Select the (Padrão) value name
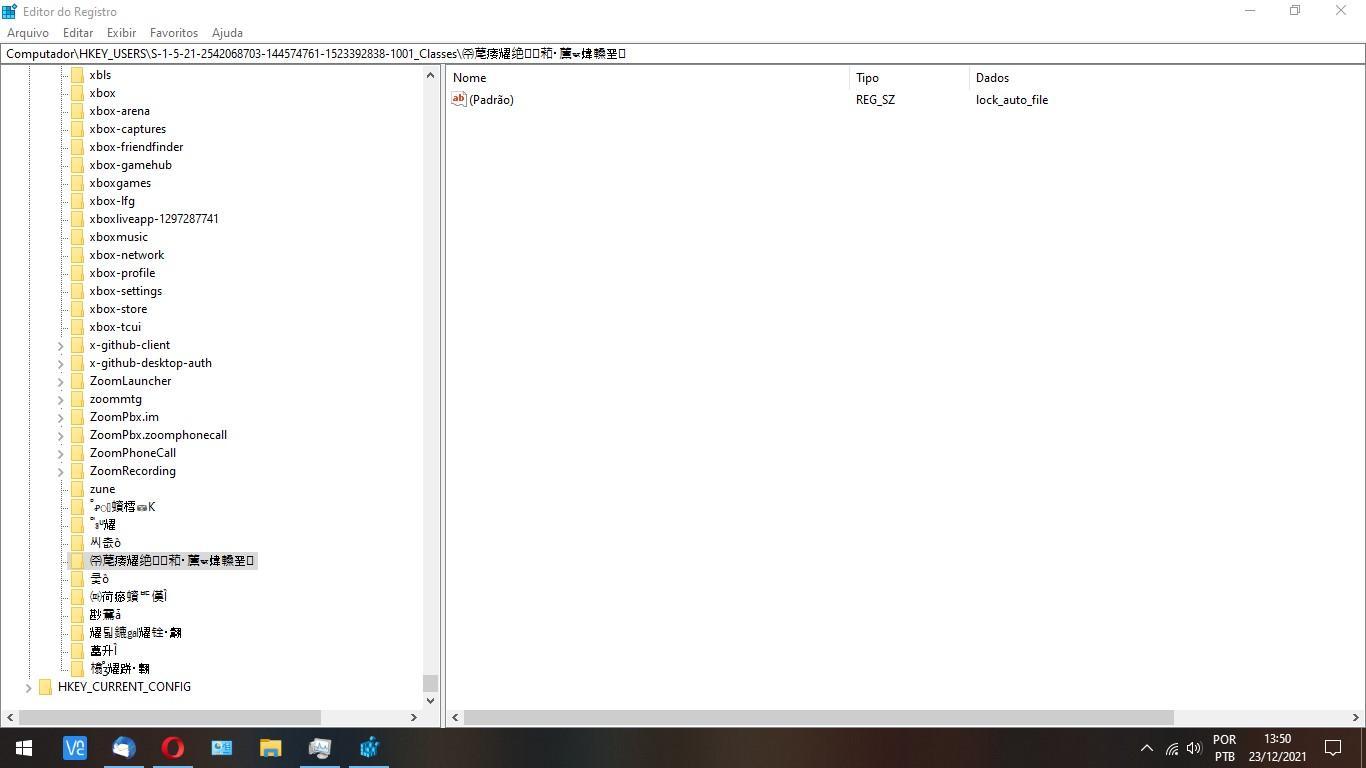The image size is (1366, 768). point(491,100)
